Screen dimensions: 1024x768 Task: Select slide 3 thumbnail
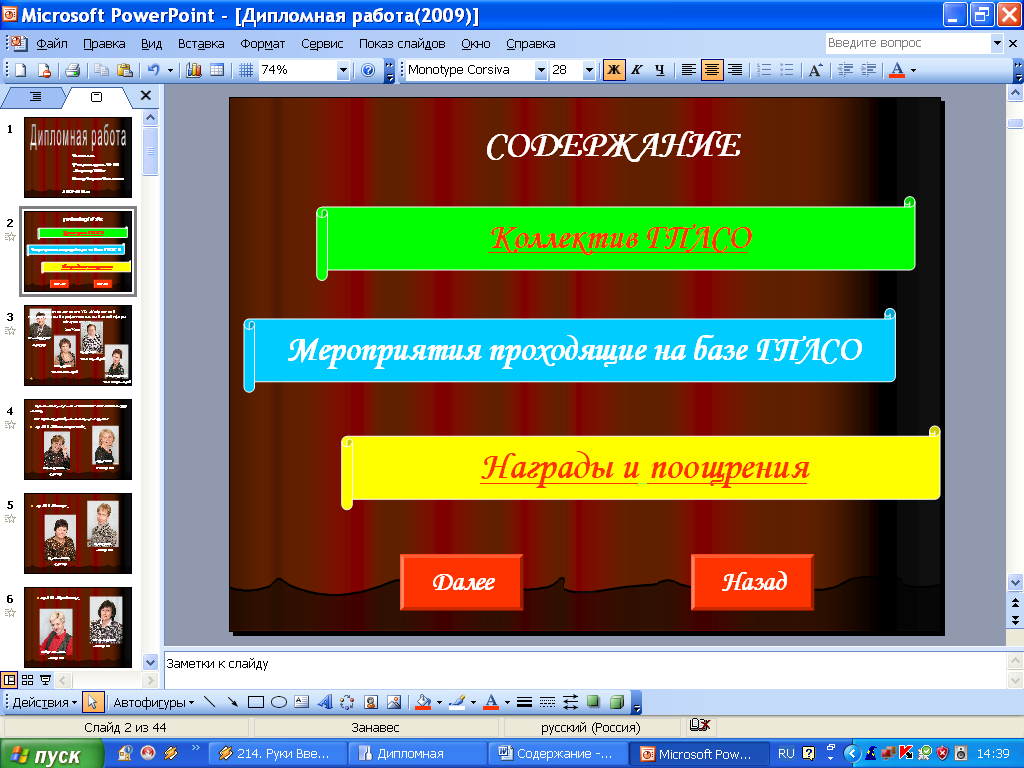pyautogui.click(x=78, y=345)
